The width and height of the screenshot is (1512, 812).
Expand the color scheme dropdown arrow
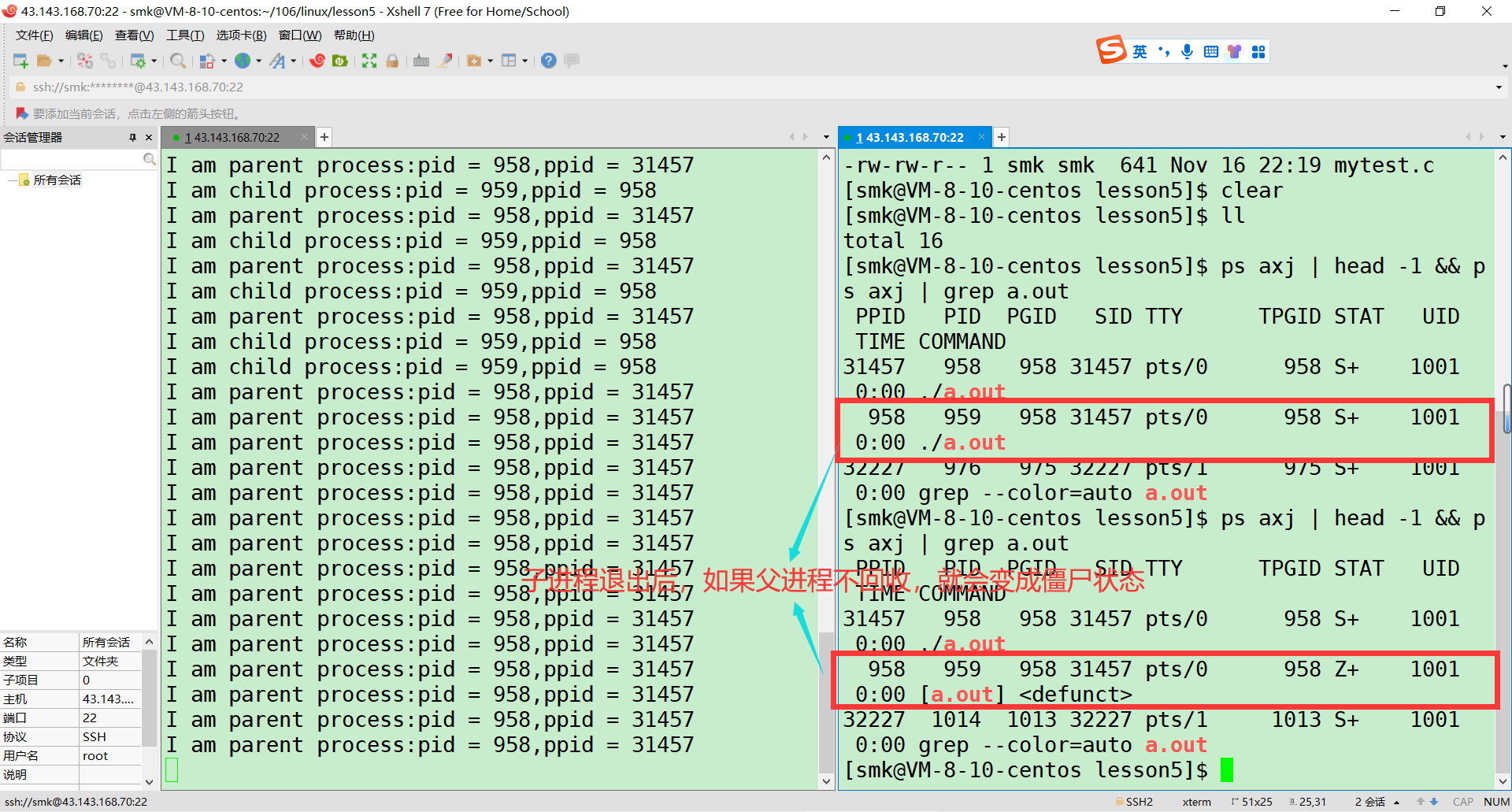[224, 61]
